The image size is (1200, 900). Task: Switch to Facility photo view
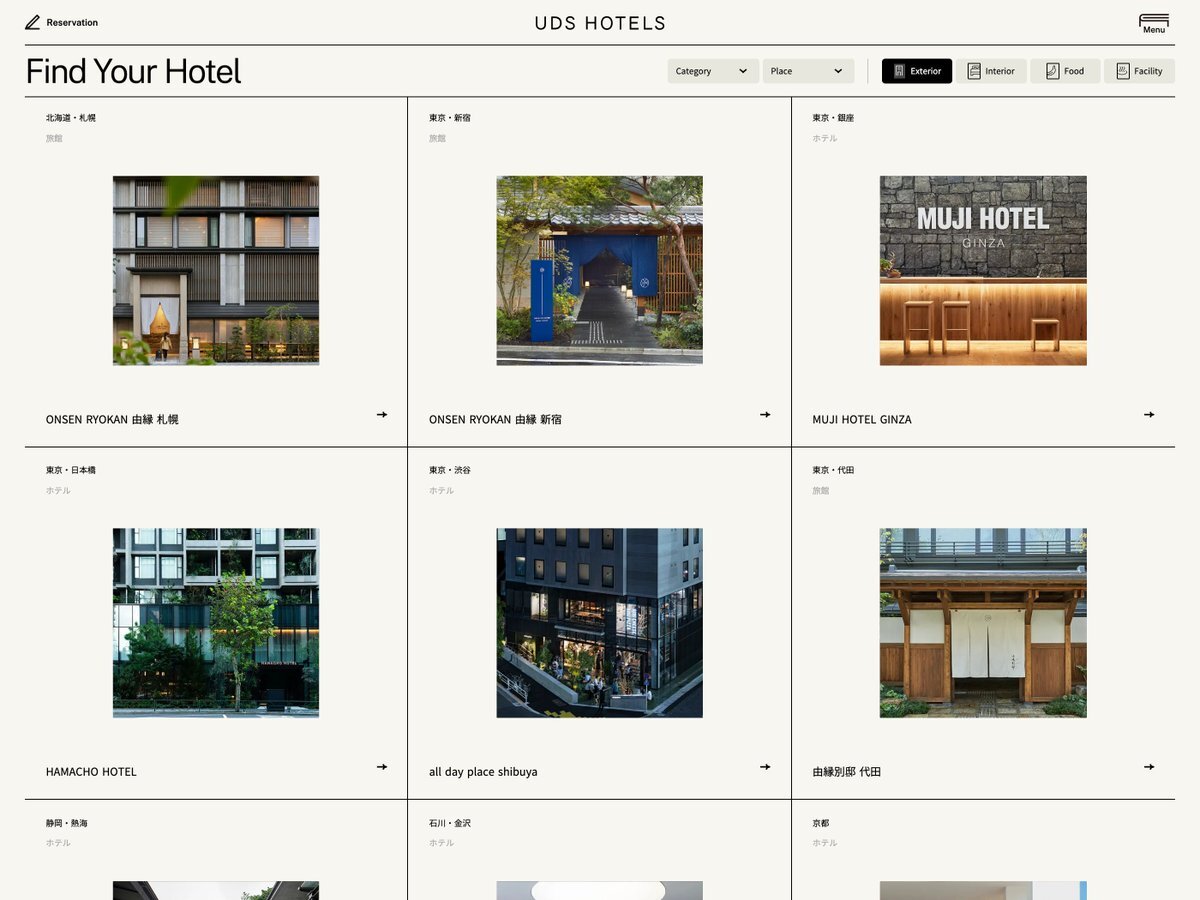(1139, 71)
